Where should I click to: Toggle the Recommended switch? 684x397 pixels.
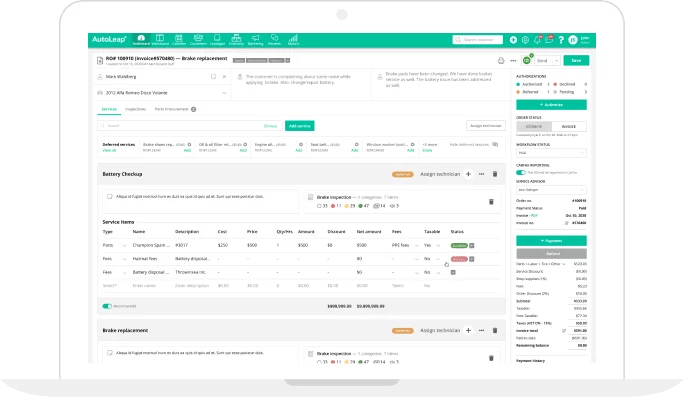tap(107, 306)
